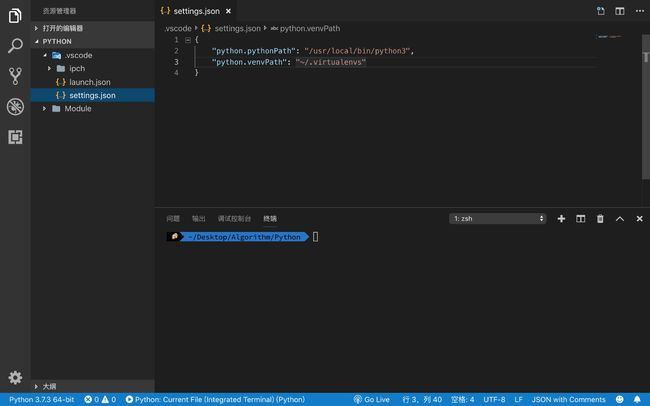Click Python: Current File debug configuration in status bar

click(215, 399)
